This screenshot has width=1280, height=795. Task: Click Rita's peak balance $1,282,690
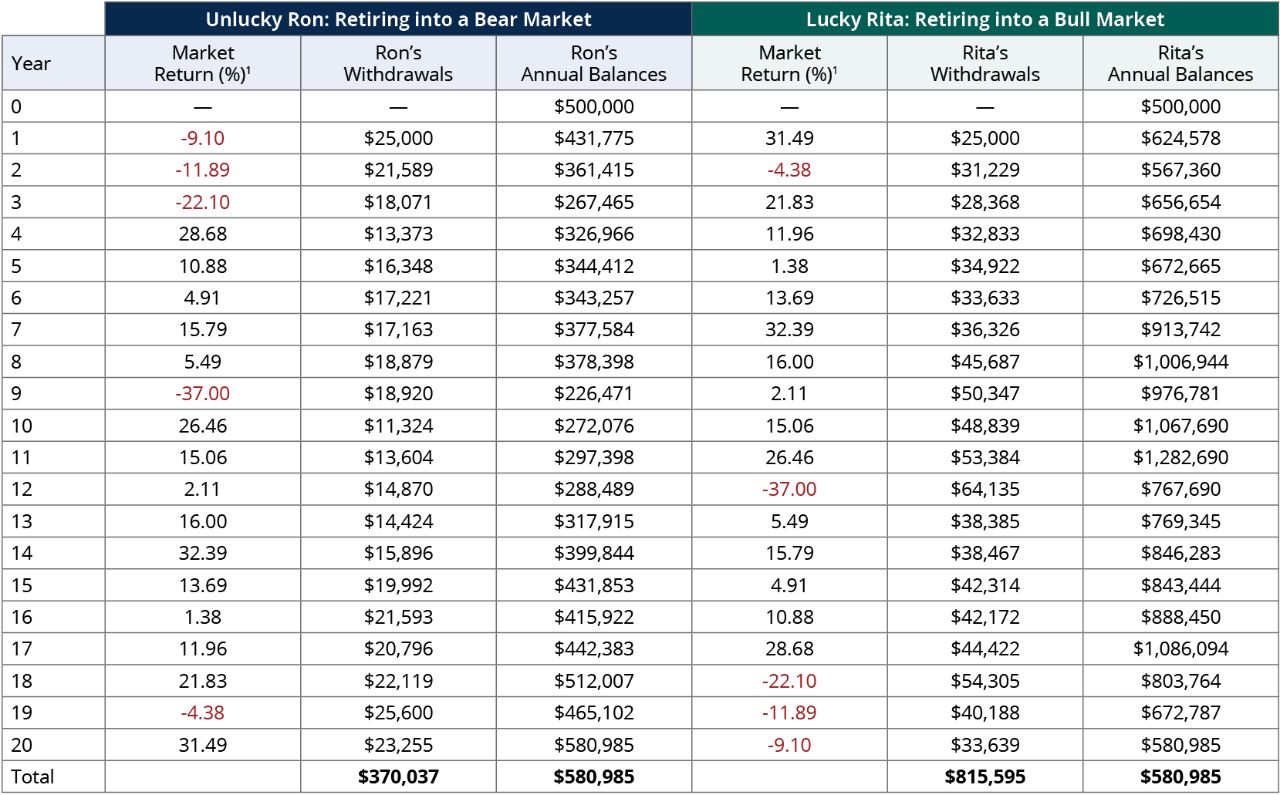1181,457
